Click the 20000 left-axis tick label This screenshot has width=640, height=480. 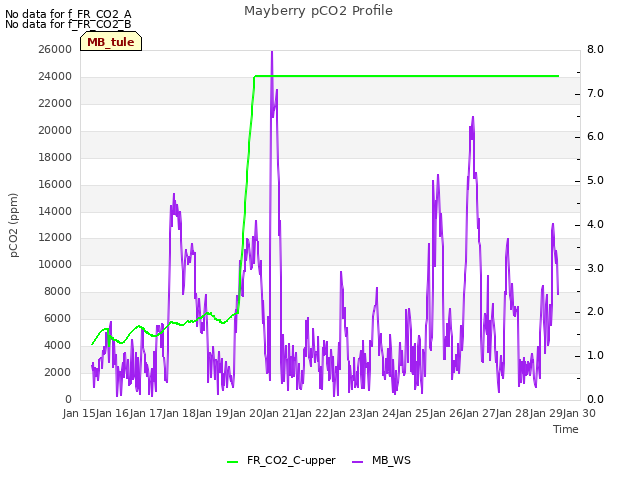coord(55,130)
